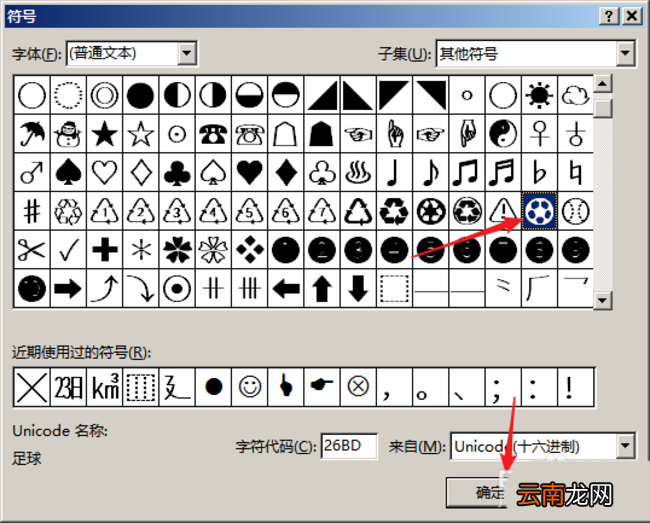Select the left black arrow symbol
650x523 pixels.
286,288
